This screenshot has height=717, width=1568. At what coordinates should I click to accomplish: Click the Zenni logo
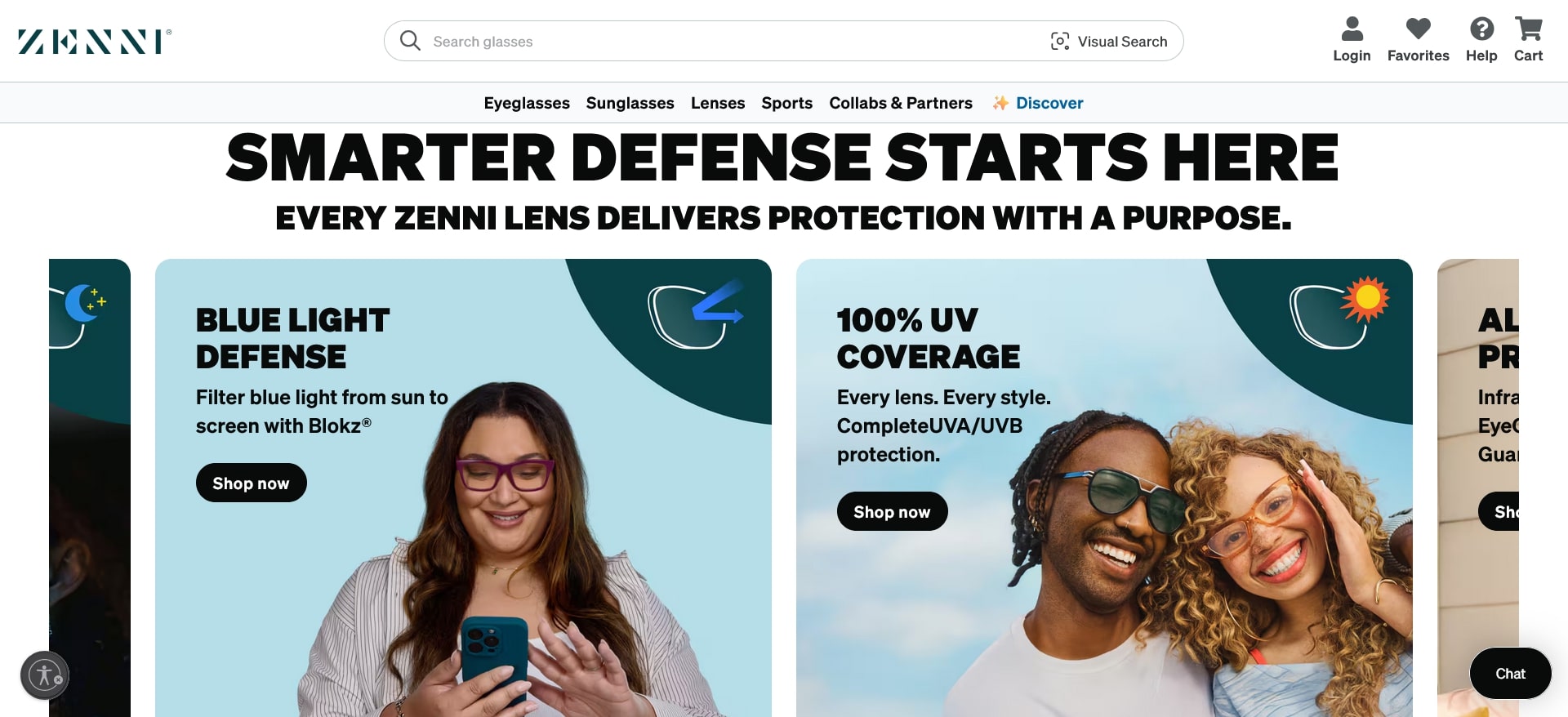pos(95,42)
